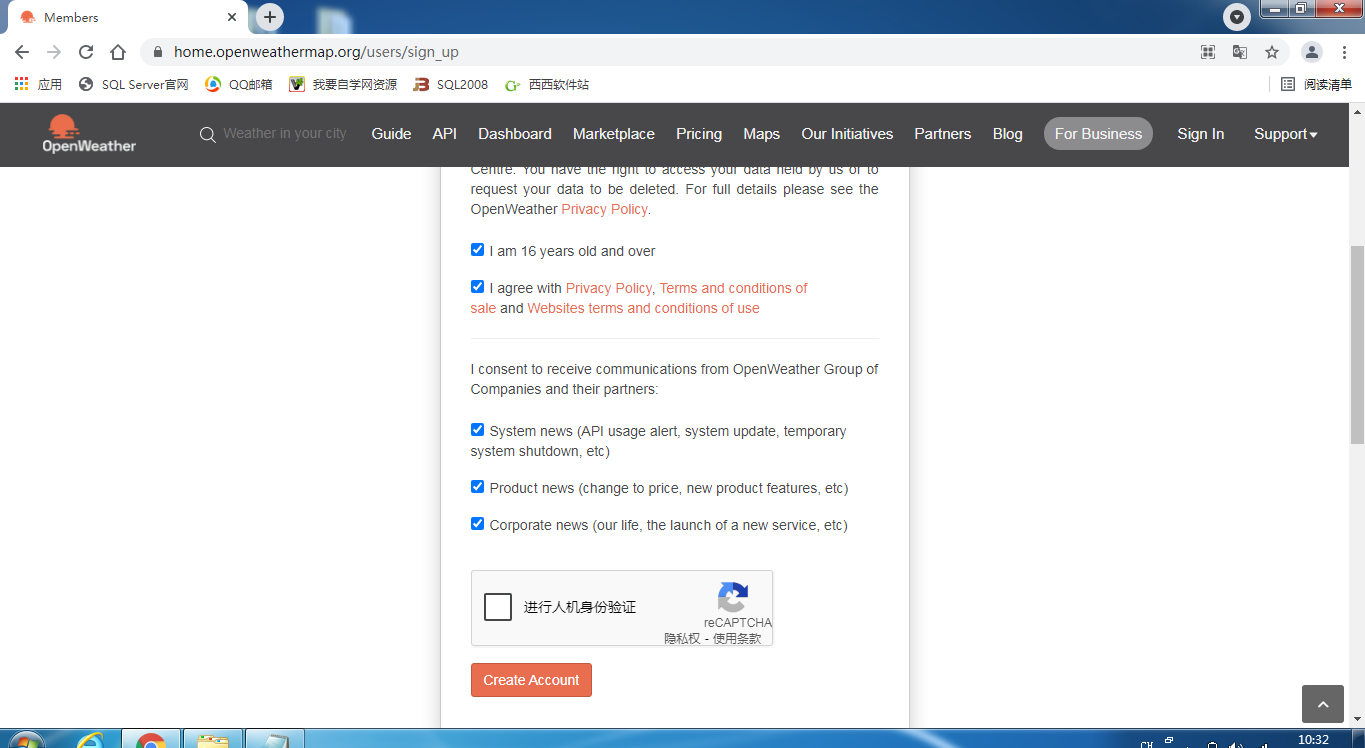1365x748 pixels.
Task: Open the Pricing menu item
Action: pyautogui.click(x=698, y=134)
